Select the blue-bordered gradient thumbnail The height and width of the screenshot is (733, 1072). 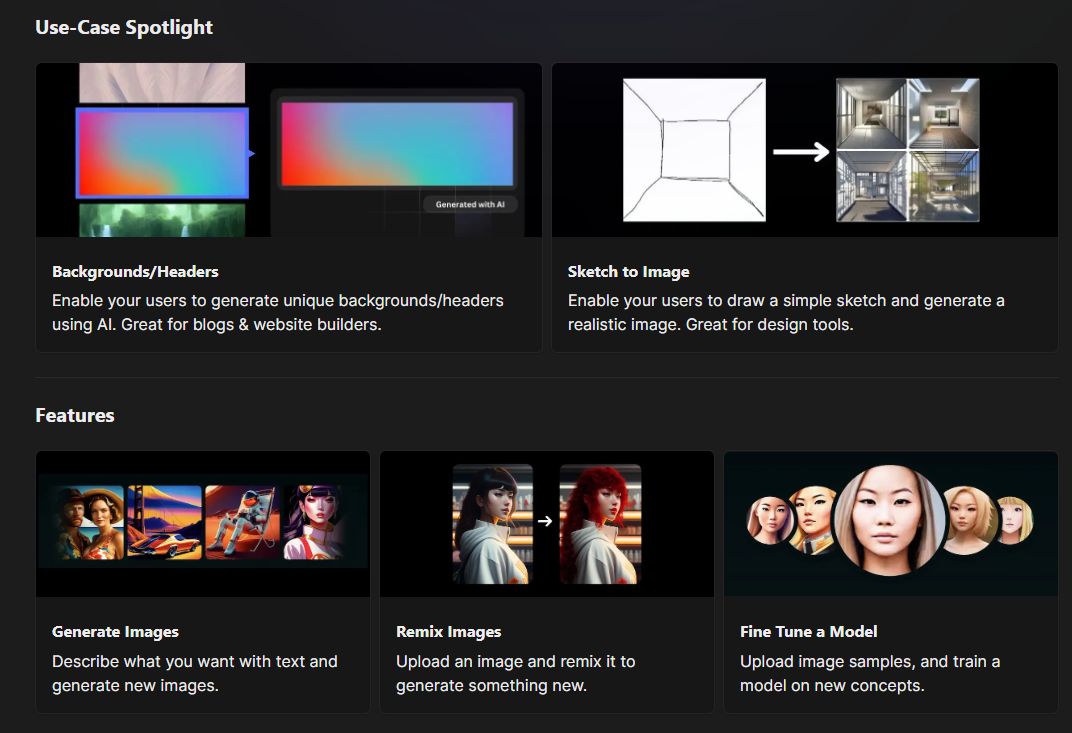tap(162, 153)
